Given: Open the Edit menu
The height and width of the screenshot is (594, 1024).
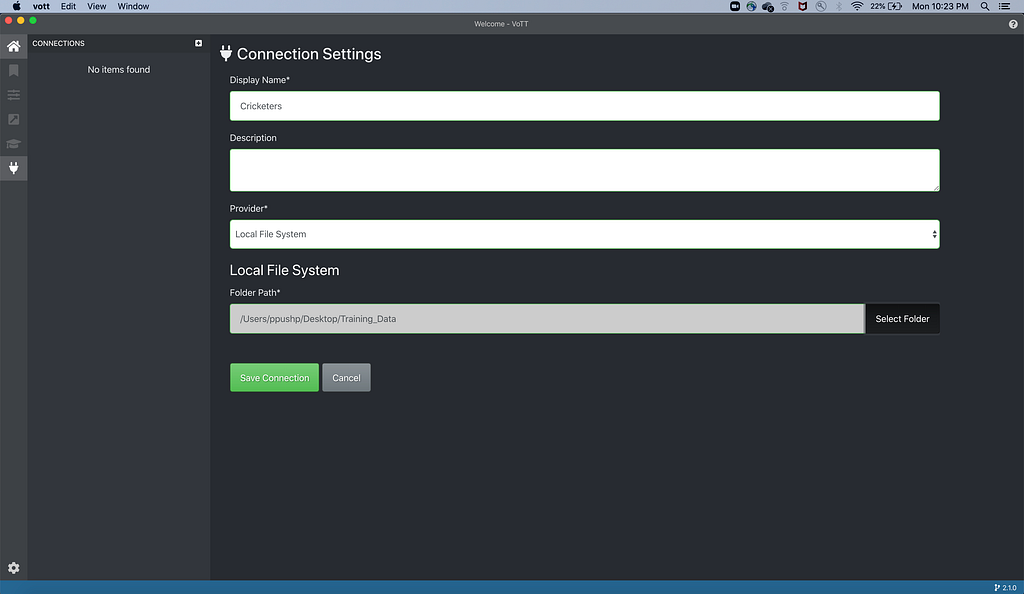Looking at the screenshot, I should pos(68,7).
